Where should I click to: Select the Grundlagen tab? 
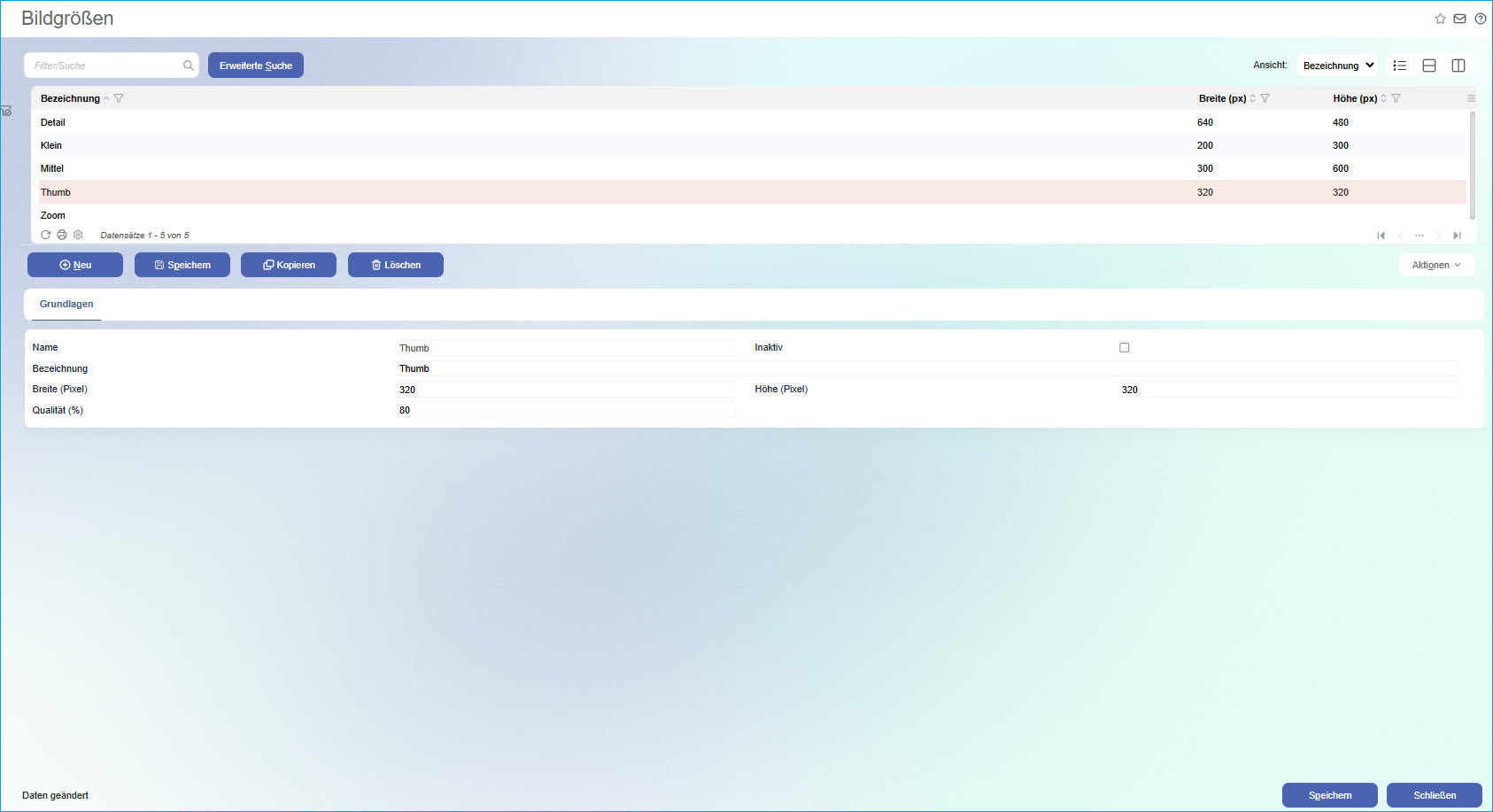66,304
